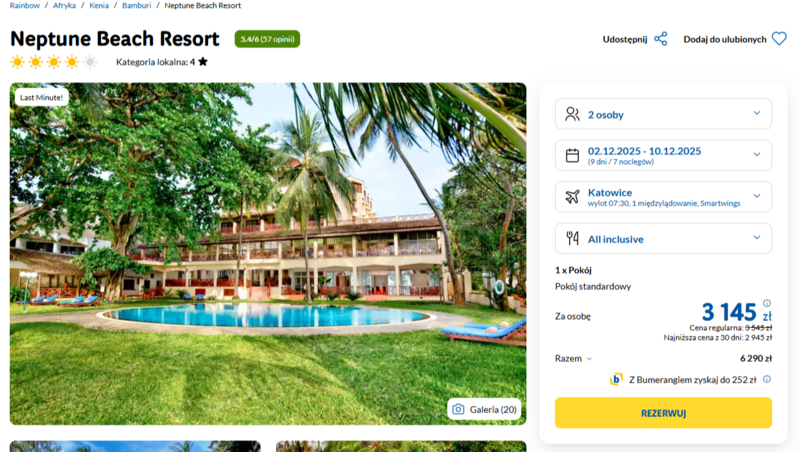Viewport: 800px width, 452px height.
Task: Click the cutlery icon in All inclusive field
Action: click(572, 238)
